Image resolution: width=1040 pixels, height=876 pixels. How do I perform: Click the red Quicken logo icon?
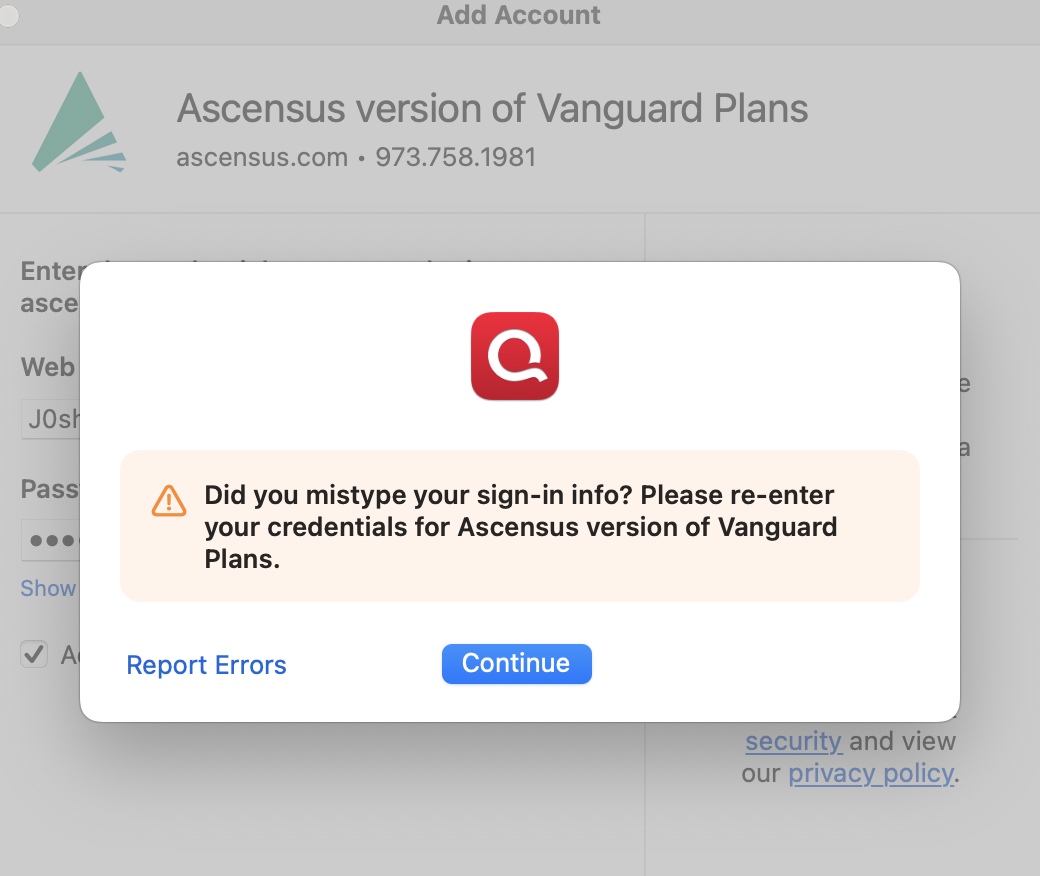514,356
